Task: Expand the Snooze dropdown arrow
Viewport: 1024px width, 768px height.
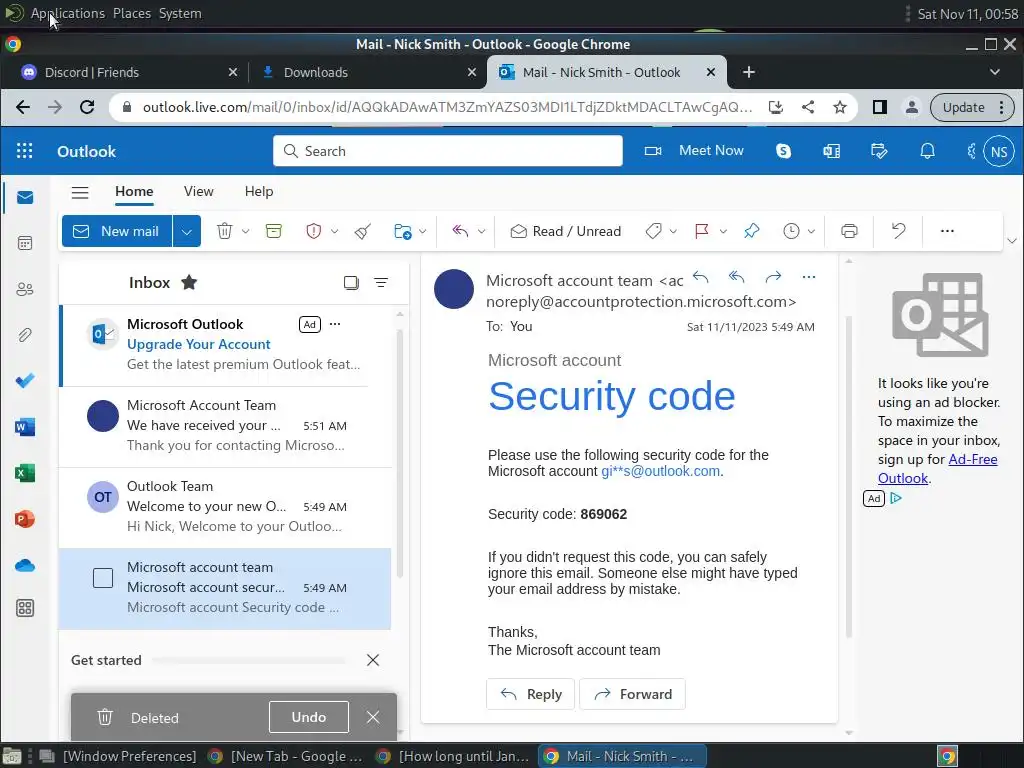Action: coord(811,231)
